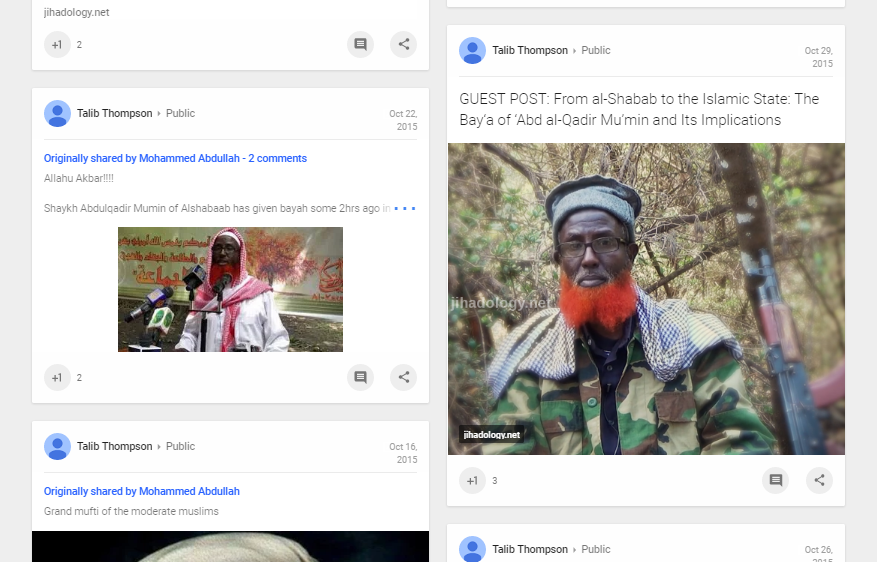The image size is (877, 562).
Task: Open jihadology.net link in top card
Action: [x=77, y=12]
